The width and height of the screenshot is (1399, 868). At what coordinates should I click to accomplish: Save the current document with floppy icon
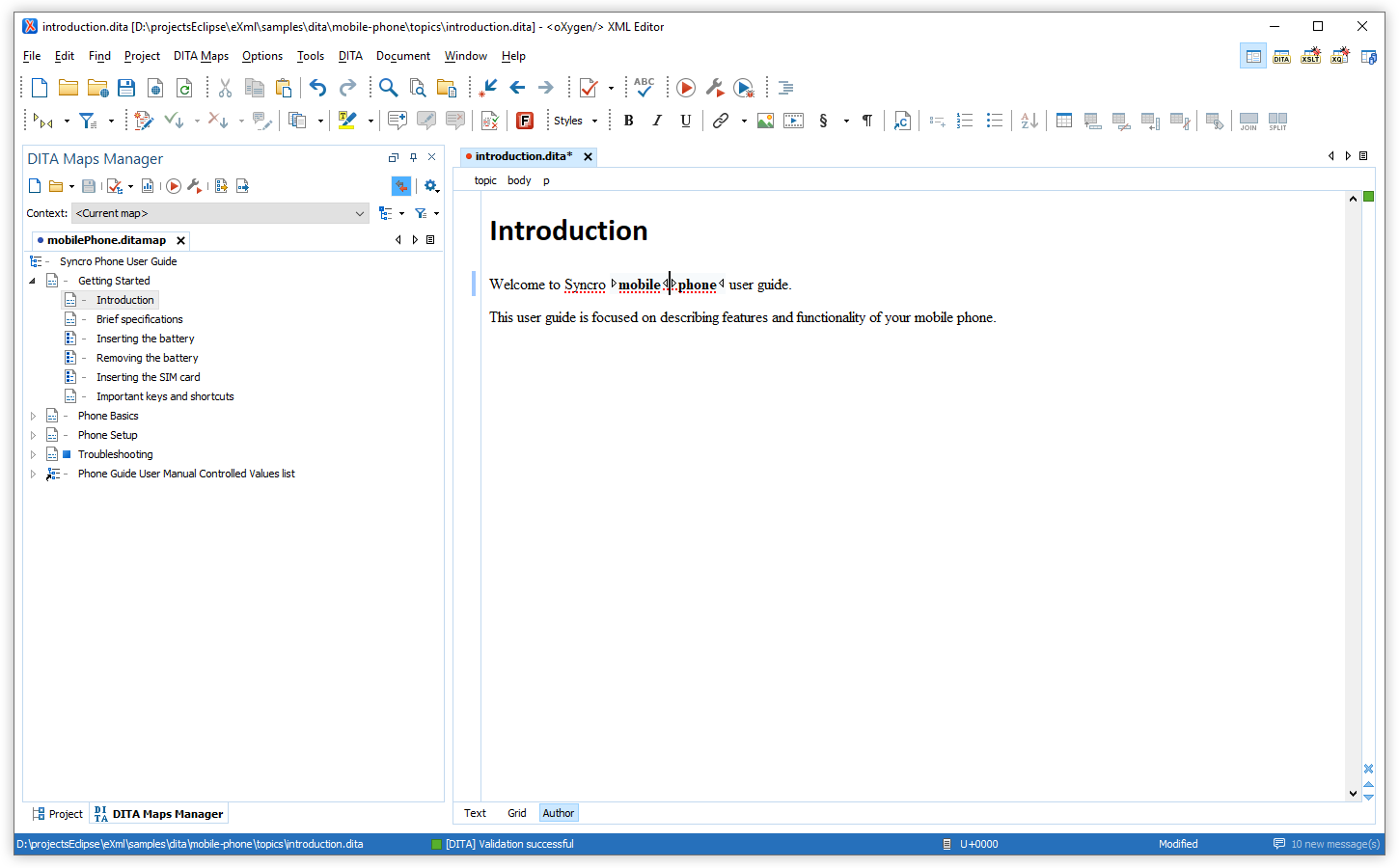[x=126, y=88]
